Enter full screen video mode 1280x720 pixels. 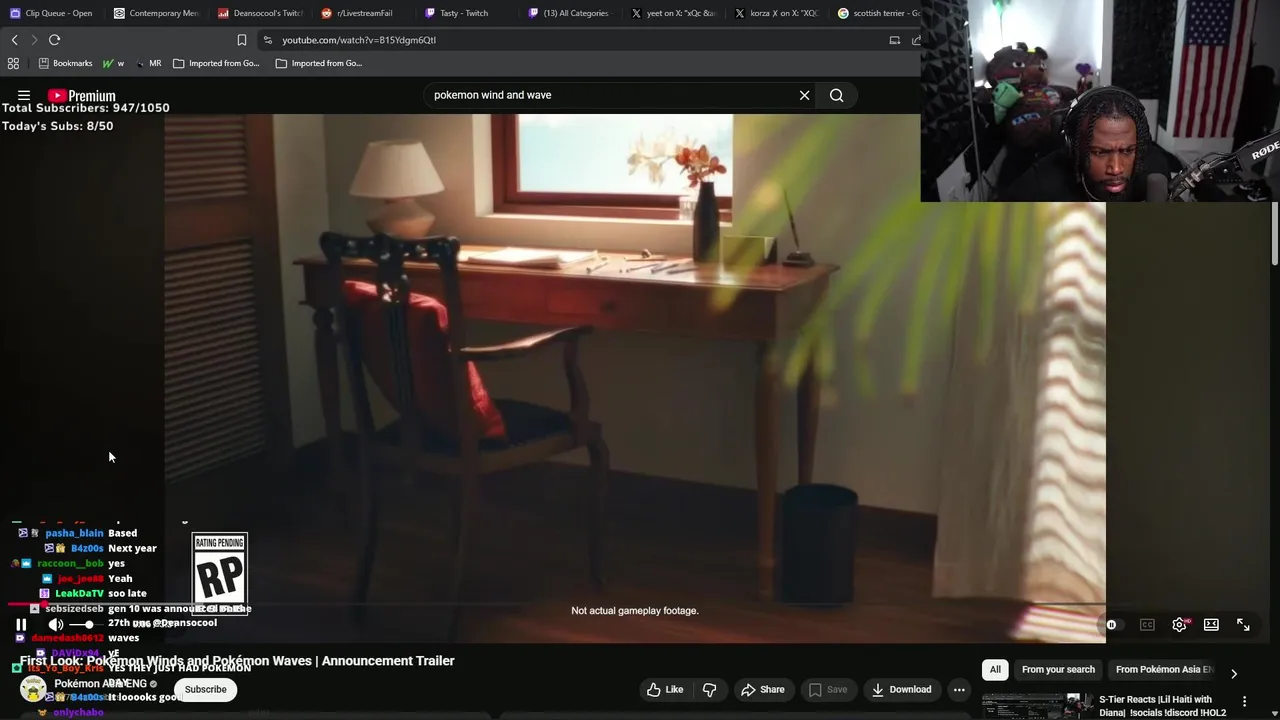1243,625
